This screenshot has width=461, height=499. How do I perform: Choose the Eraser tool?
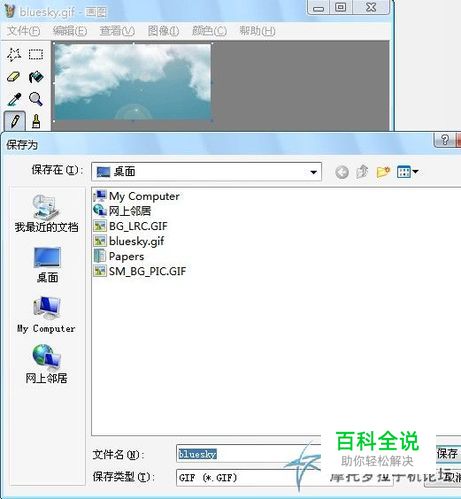(14, 77)
